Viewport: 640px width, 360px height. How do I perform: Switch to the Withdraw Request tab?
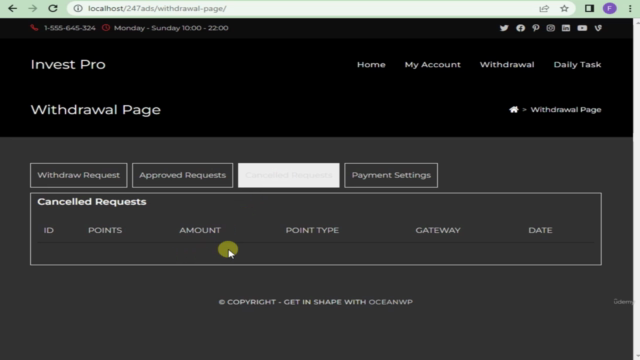click(x=79, y=176)
